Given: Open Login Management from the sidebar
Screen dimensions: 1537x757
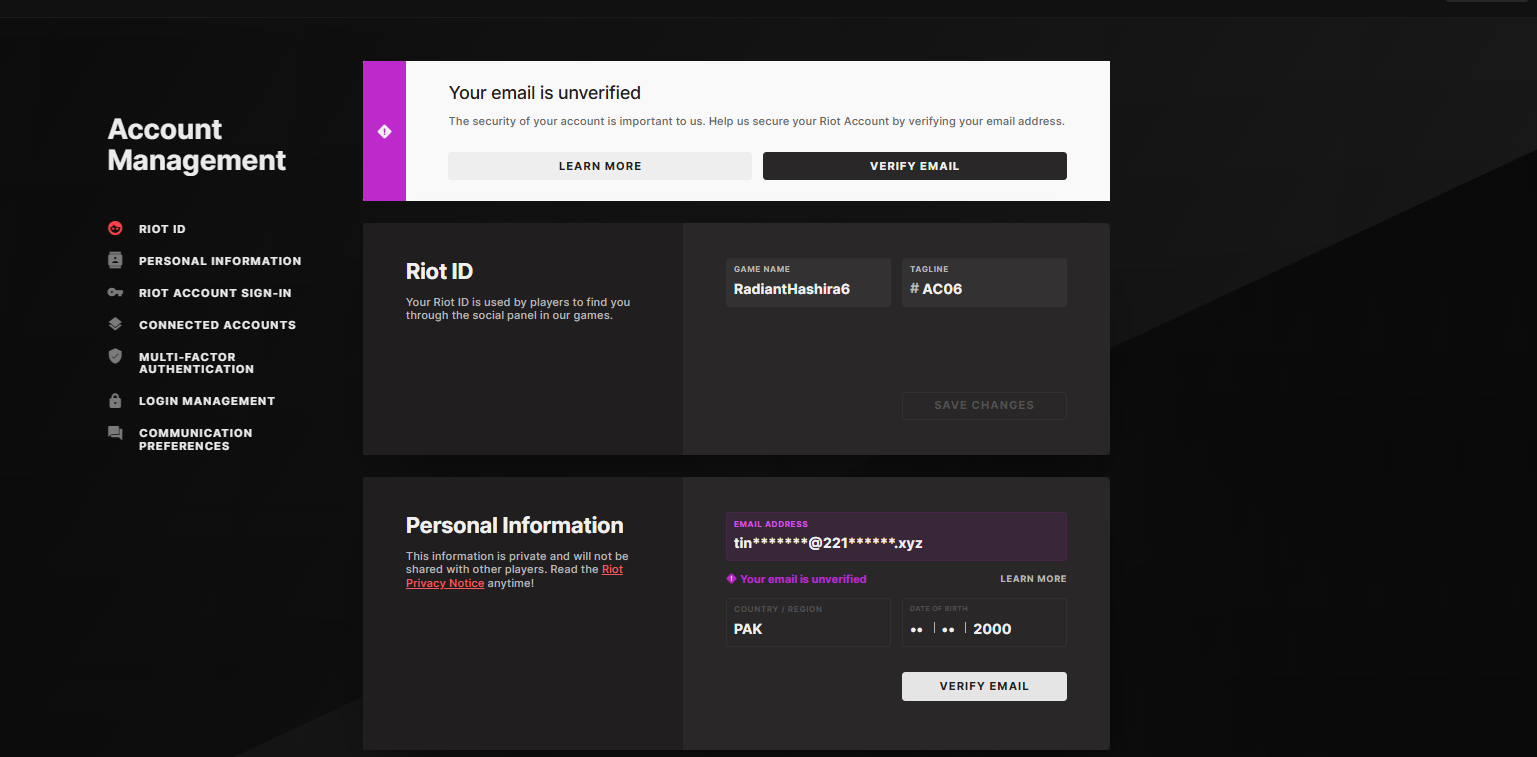Looking at the screenshot, I should pyautogui.click(x=207, y=401).
